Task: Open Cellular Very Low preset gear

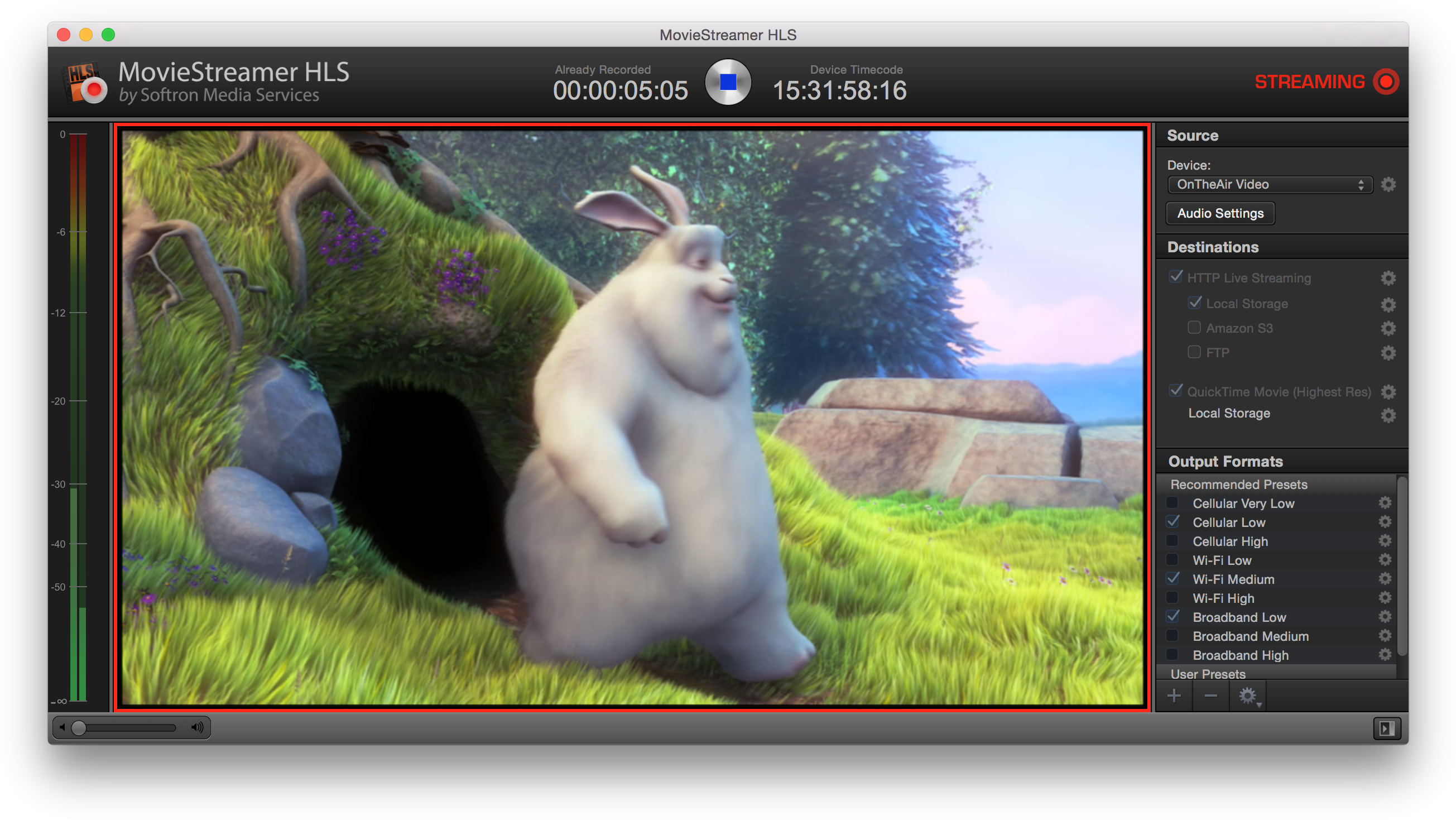Action: (x=1385, y=503)
